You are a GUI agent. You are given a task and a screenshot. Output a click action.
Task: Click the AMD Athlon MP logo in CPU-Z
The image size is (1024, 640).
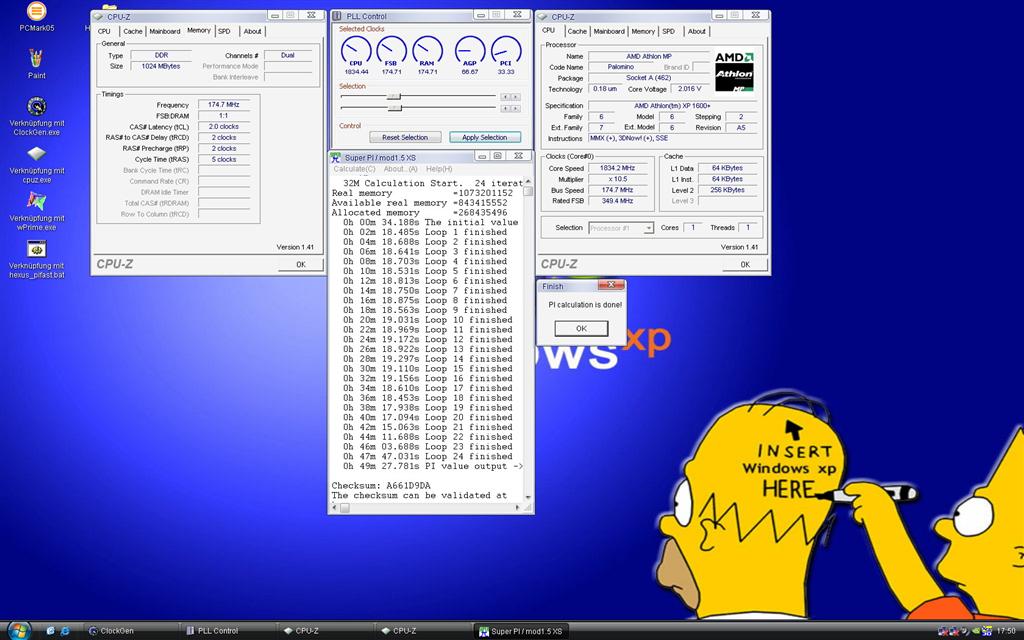pos(734,72)
